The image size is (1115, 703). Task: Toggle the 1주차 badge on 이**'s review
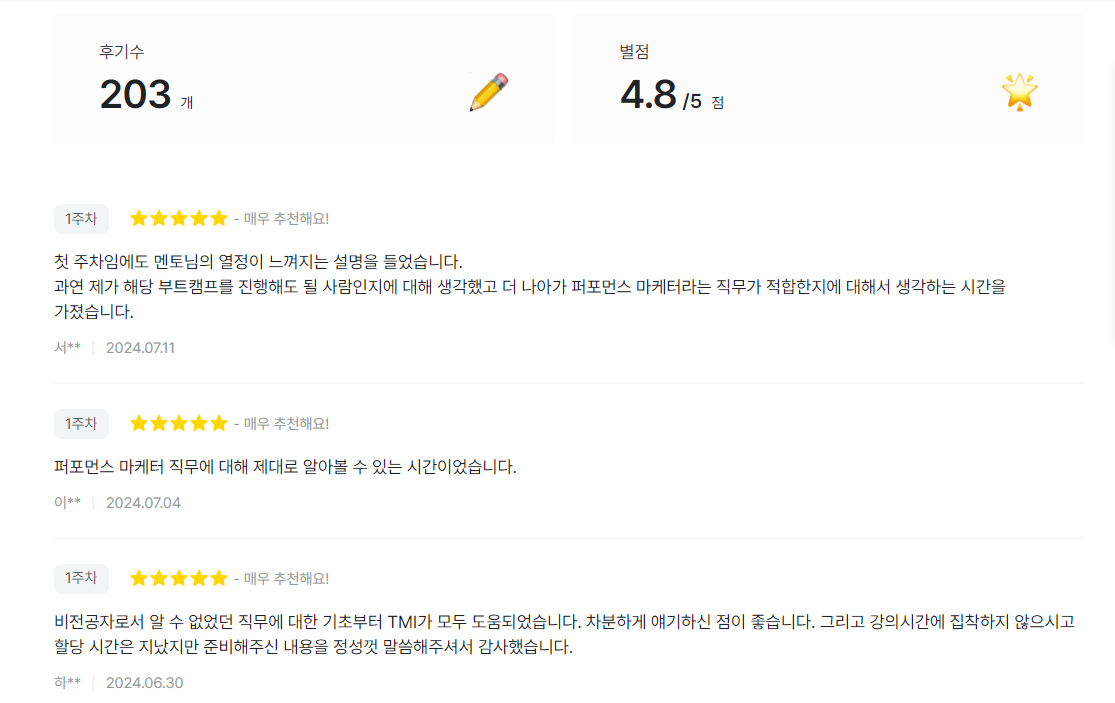[x=81, y=423]
